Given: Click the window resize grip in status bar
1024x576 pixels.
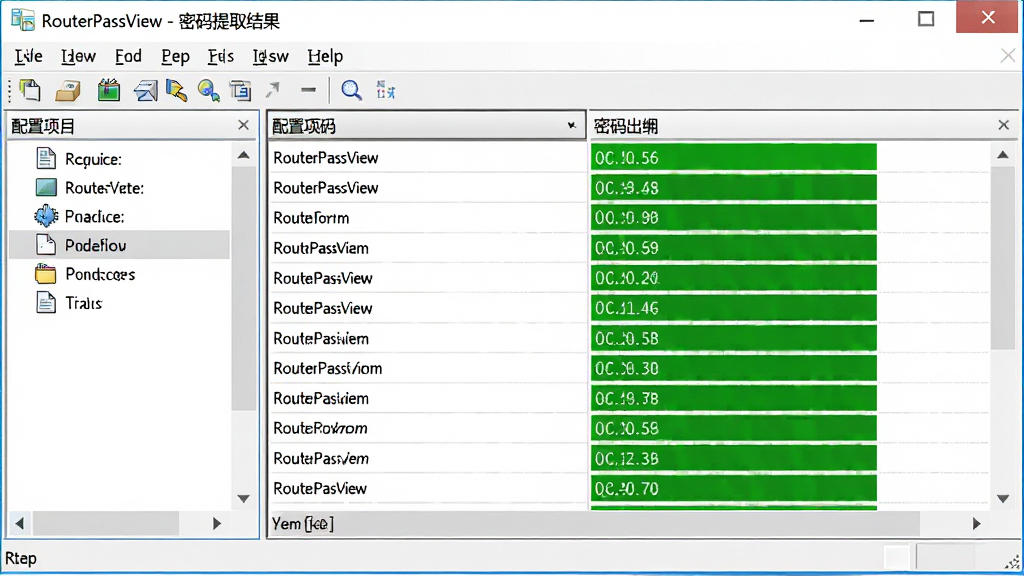Looking at the screenshot, I should (x=1012, y=562).
